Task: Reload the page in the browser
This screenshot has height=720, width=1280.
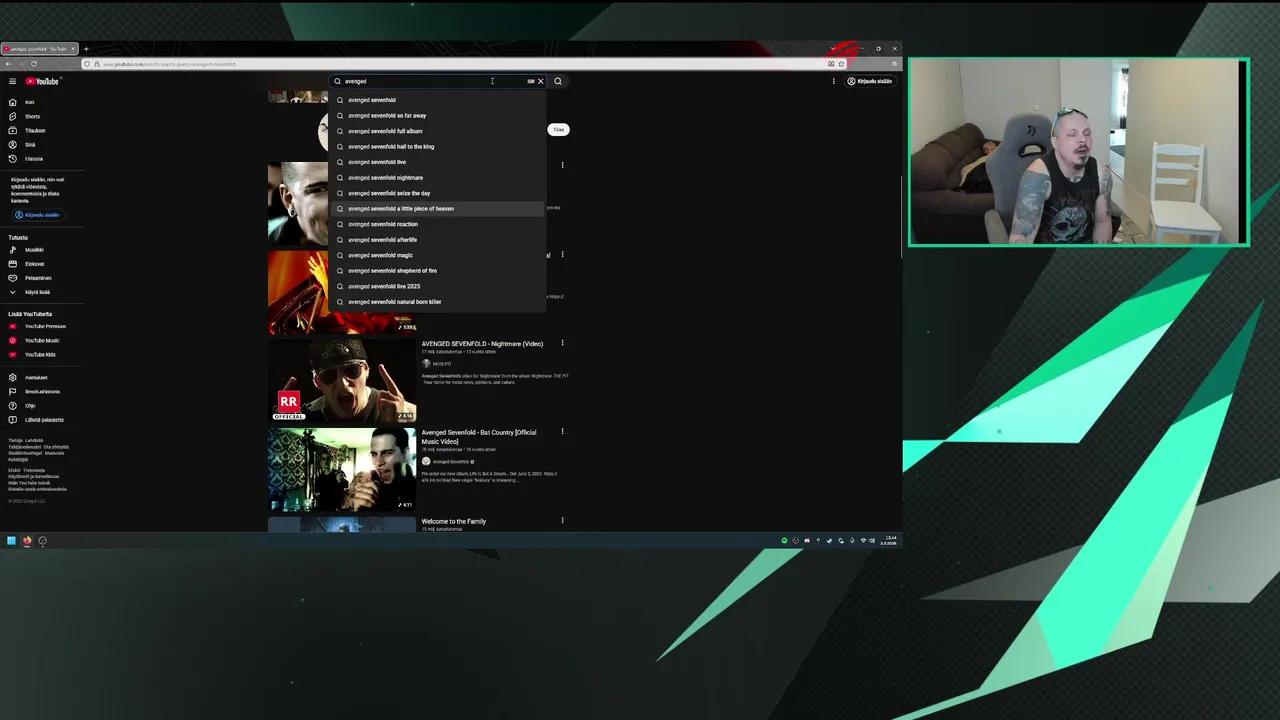Action: (x=33, y=64)
